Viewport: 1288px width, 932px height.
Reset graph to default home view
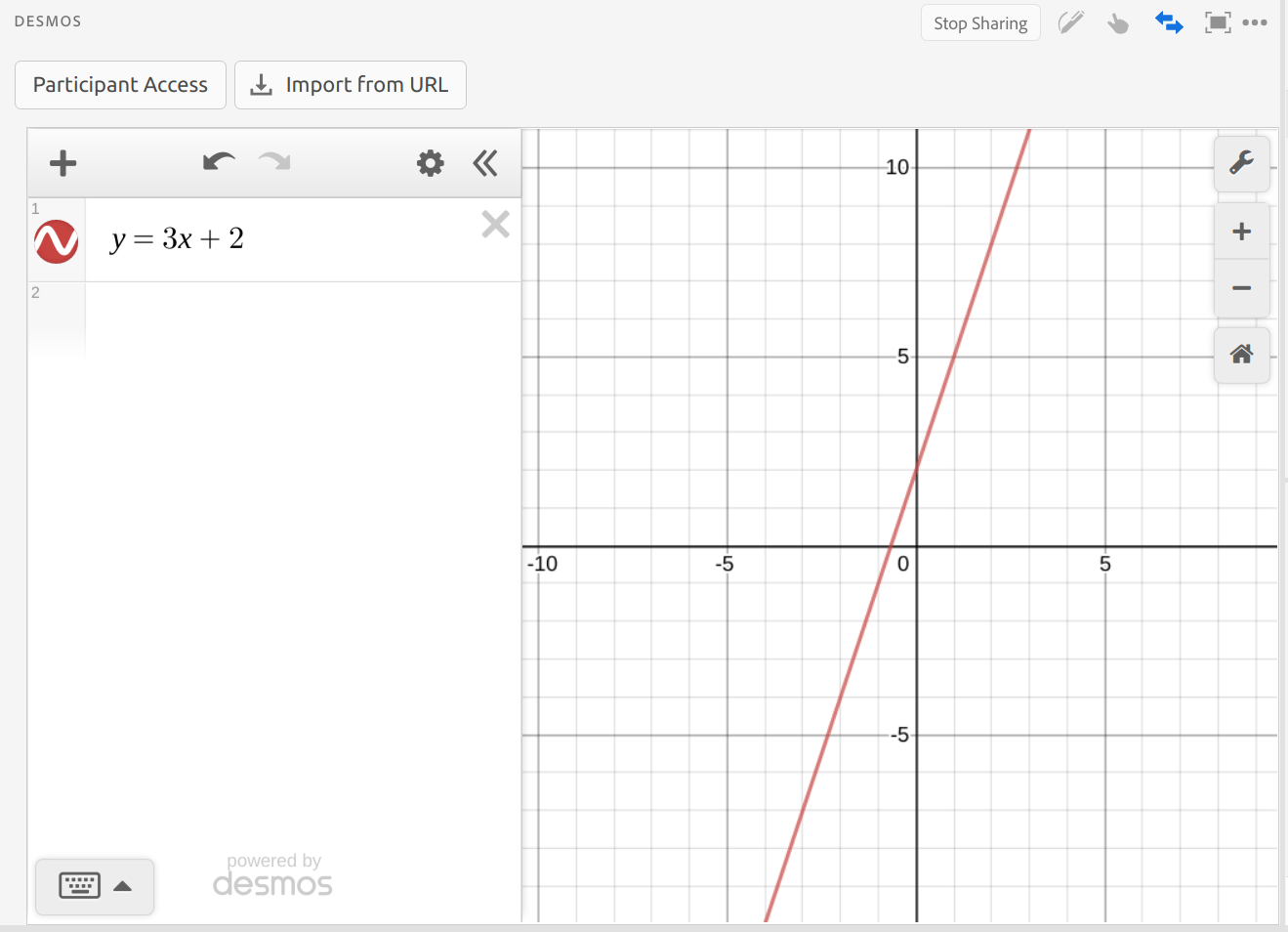pos(1242,355)
